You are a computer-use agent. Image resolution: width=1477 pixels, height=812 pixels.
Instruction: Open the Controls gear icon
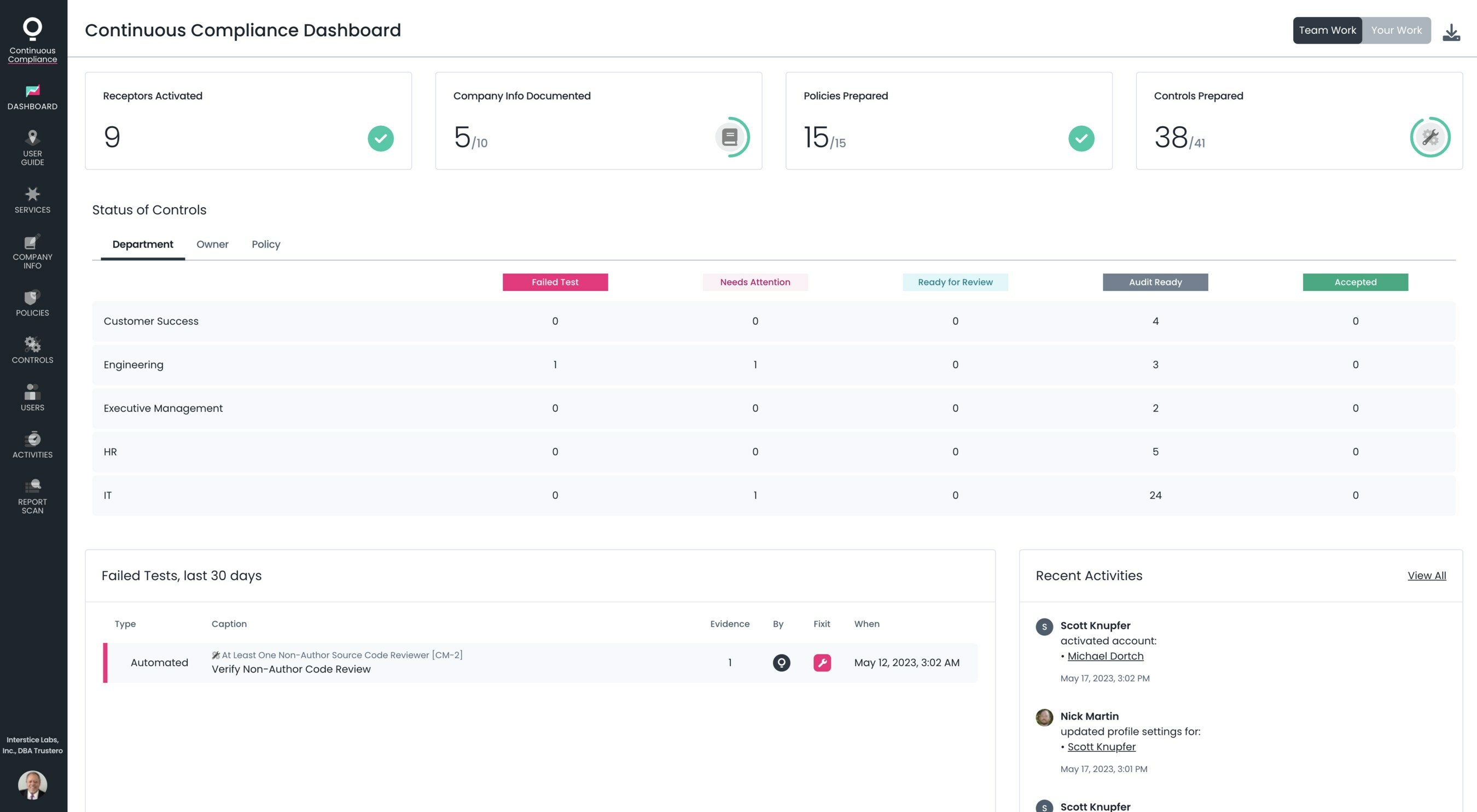[33, 344]
